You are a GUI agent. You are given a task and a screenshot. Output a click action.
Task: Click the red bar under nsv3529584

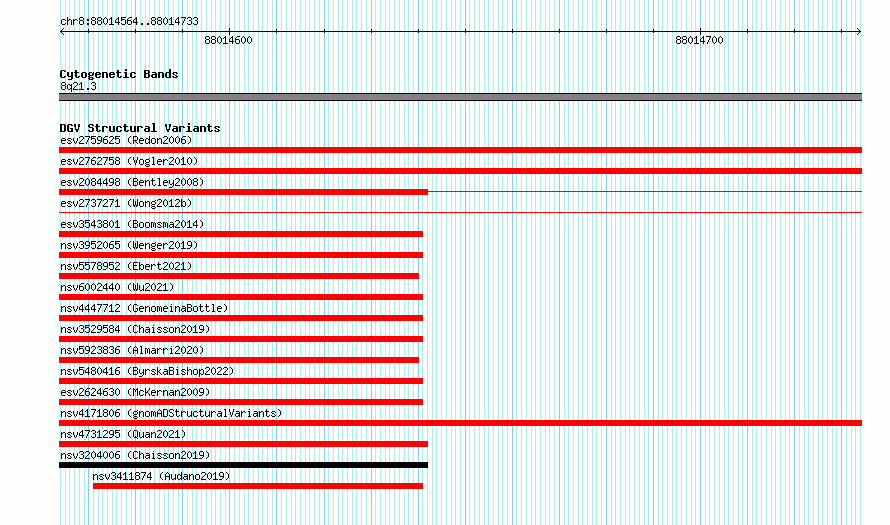click(241, 339)
